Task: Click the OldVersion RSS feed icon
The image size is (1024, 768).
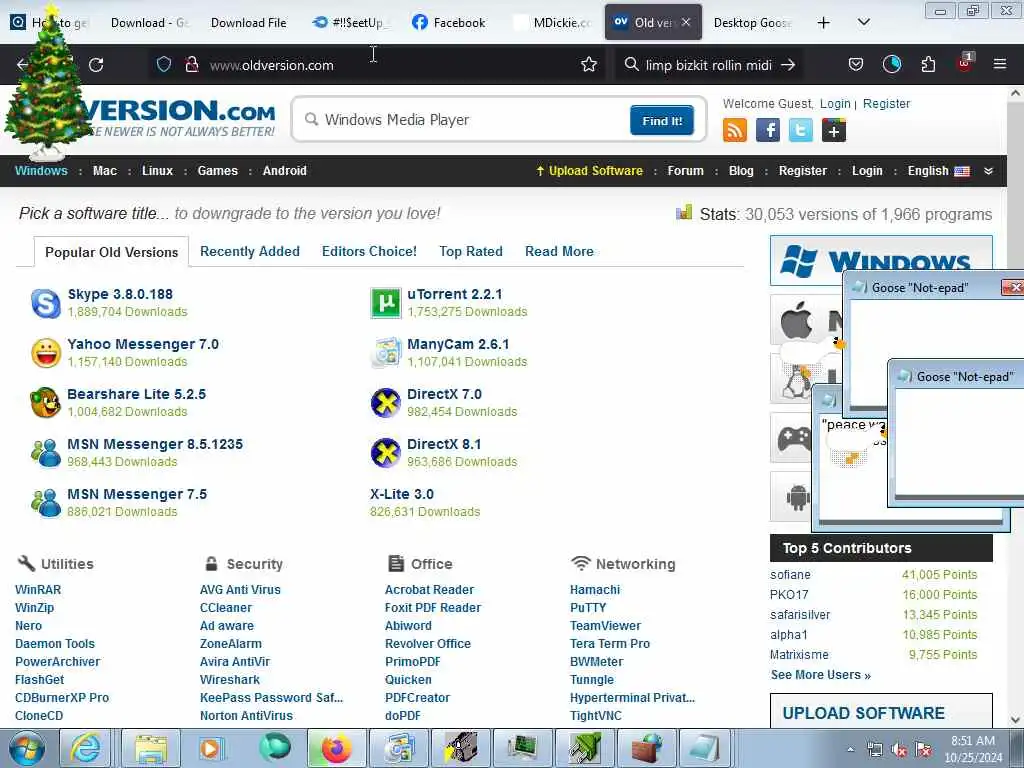Action: [x=735, y=130]
